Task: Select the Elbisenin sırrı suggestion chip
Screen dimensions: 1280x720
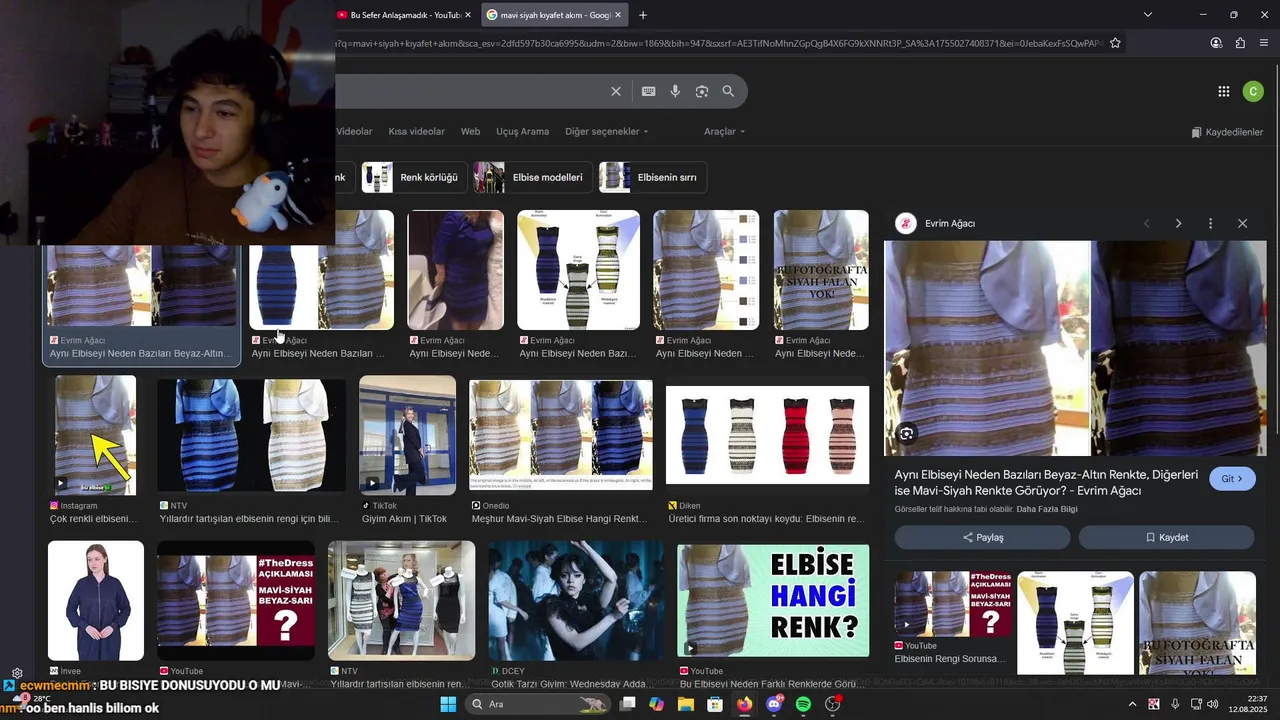Action: point(652,177)
